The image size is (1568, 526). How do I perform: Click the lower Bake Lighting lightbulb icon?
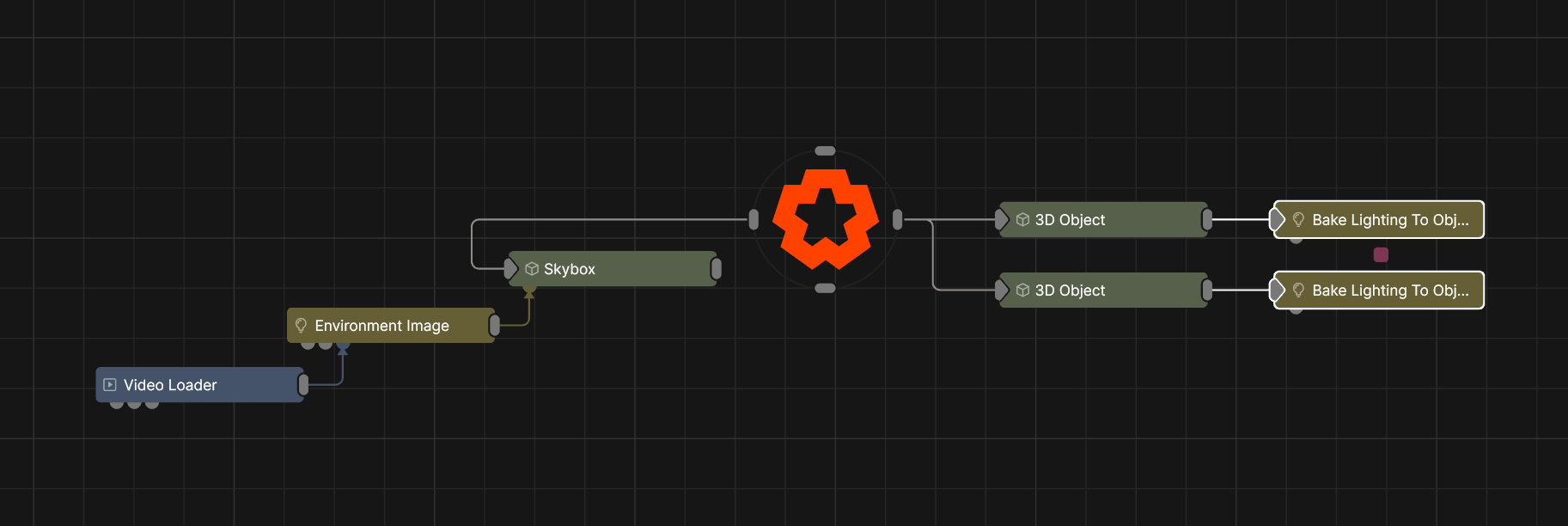tap(1298, 291)
